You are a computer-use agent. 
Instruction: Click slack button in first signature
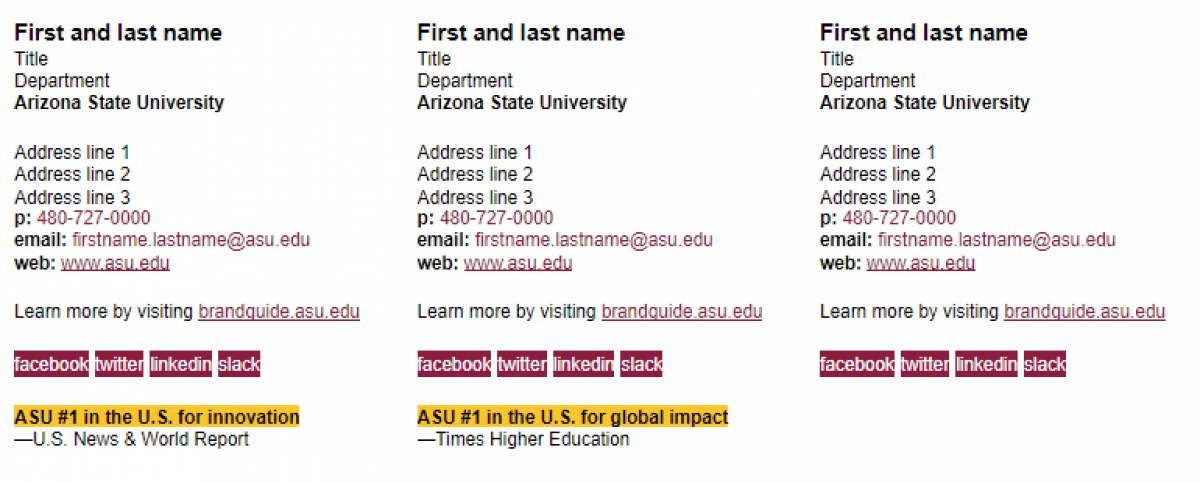click(x=239, y=365)
